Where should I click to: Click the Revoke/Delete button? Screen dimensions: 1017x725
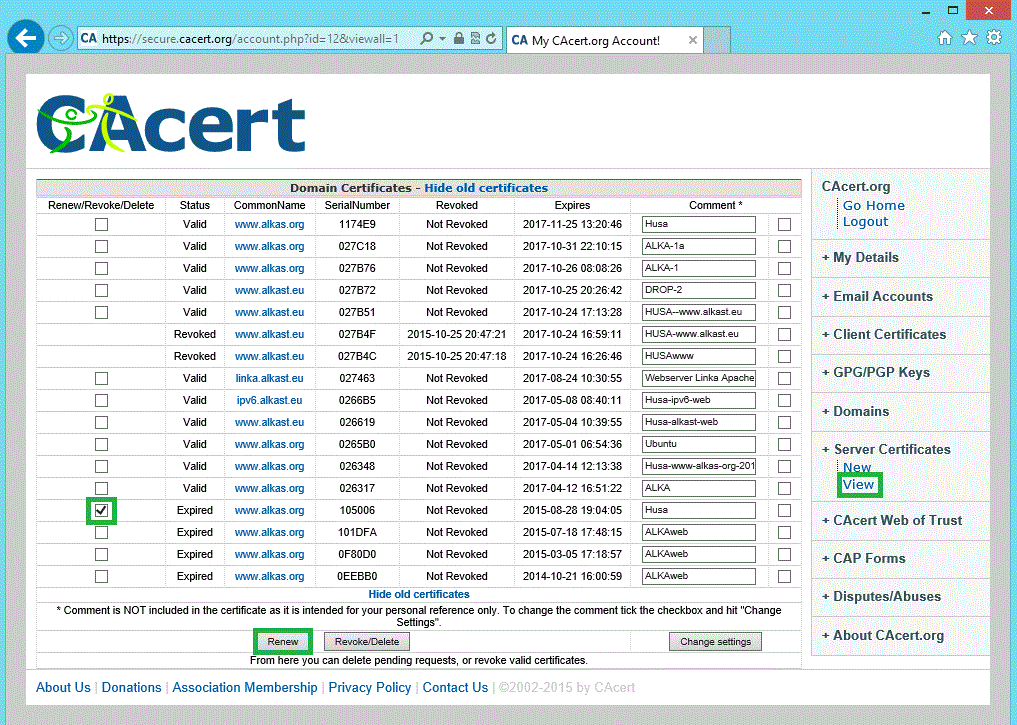coord(367,642)
